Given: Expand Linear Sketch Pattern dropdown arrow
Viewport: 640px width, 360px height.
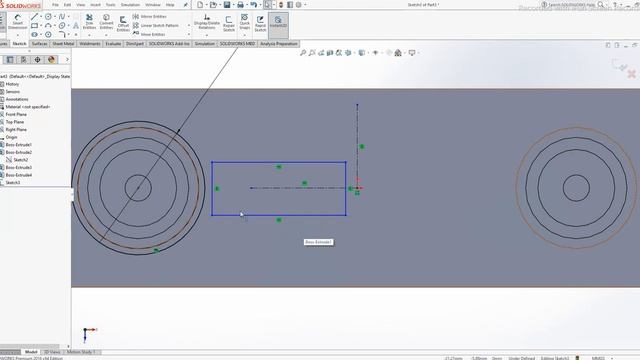Looking at the screenshot, I should pyautogui.click(x=189, y=25).
